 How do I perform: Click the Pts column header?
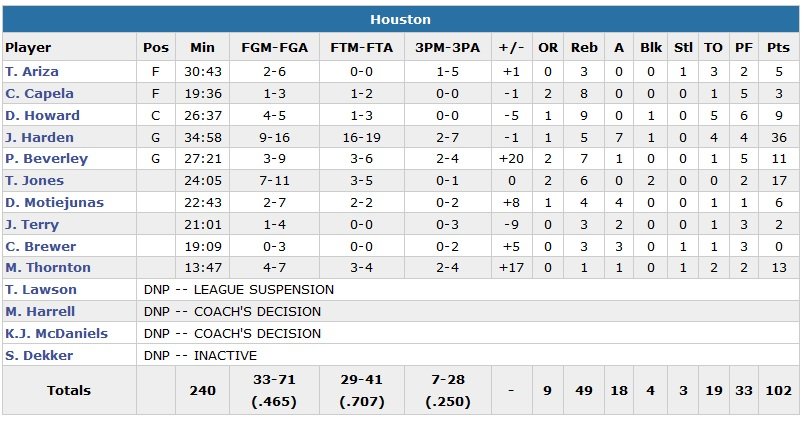778,47
